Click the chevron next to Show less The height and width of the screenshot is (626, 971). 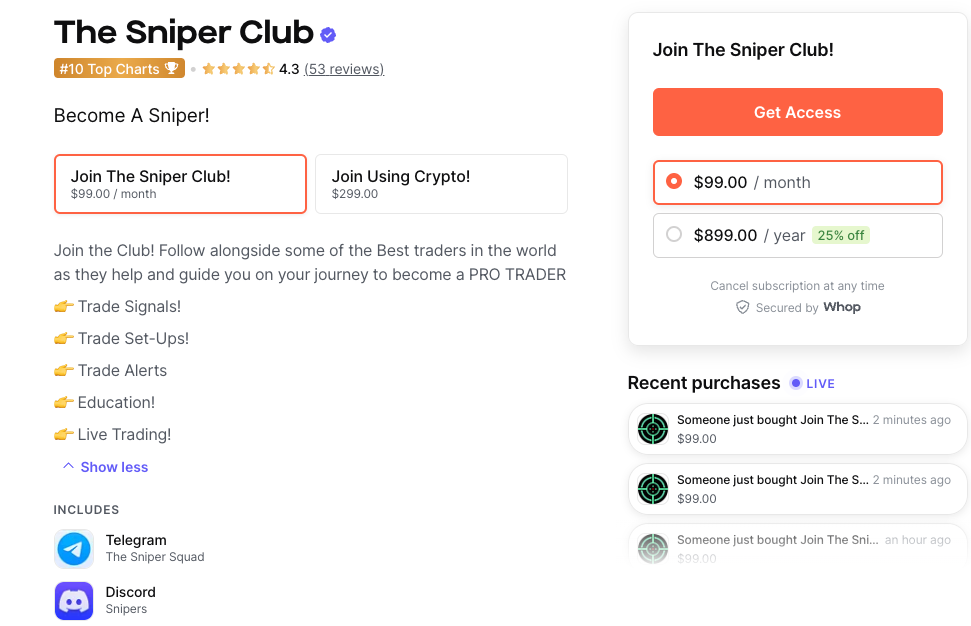coord(68,466)
